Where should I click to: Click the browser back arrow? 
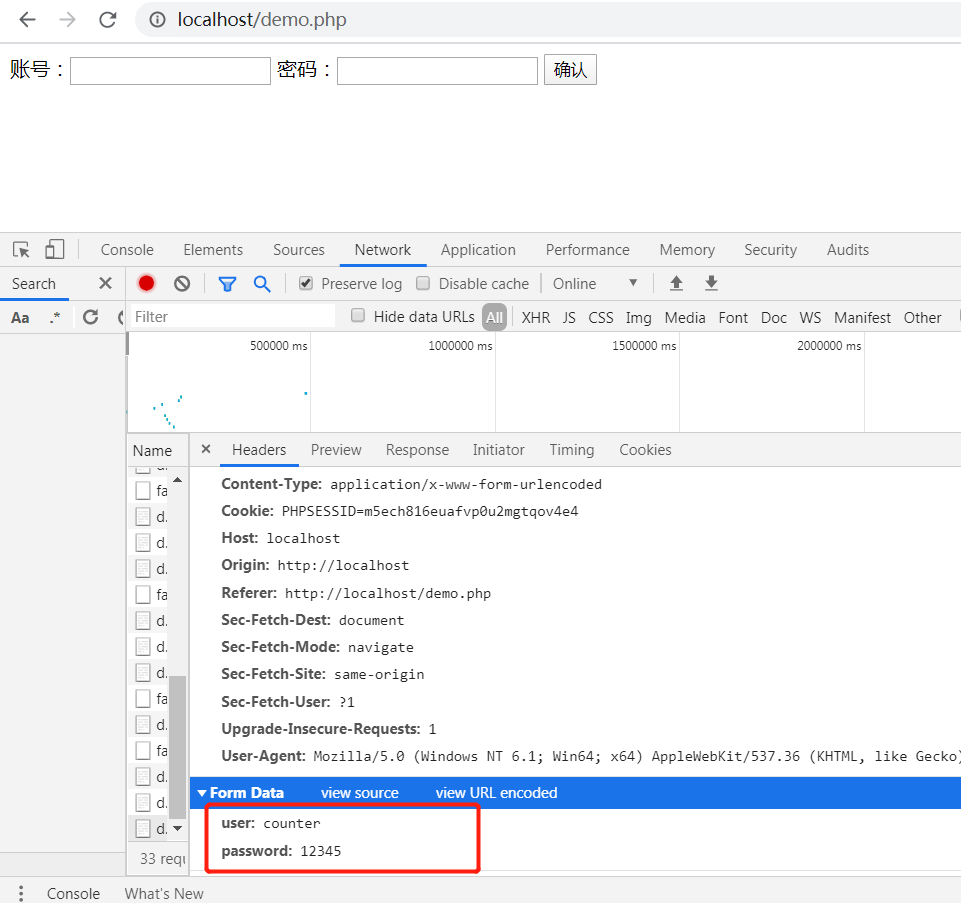tap(28, 20)
